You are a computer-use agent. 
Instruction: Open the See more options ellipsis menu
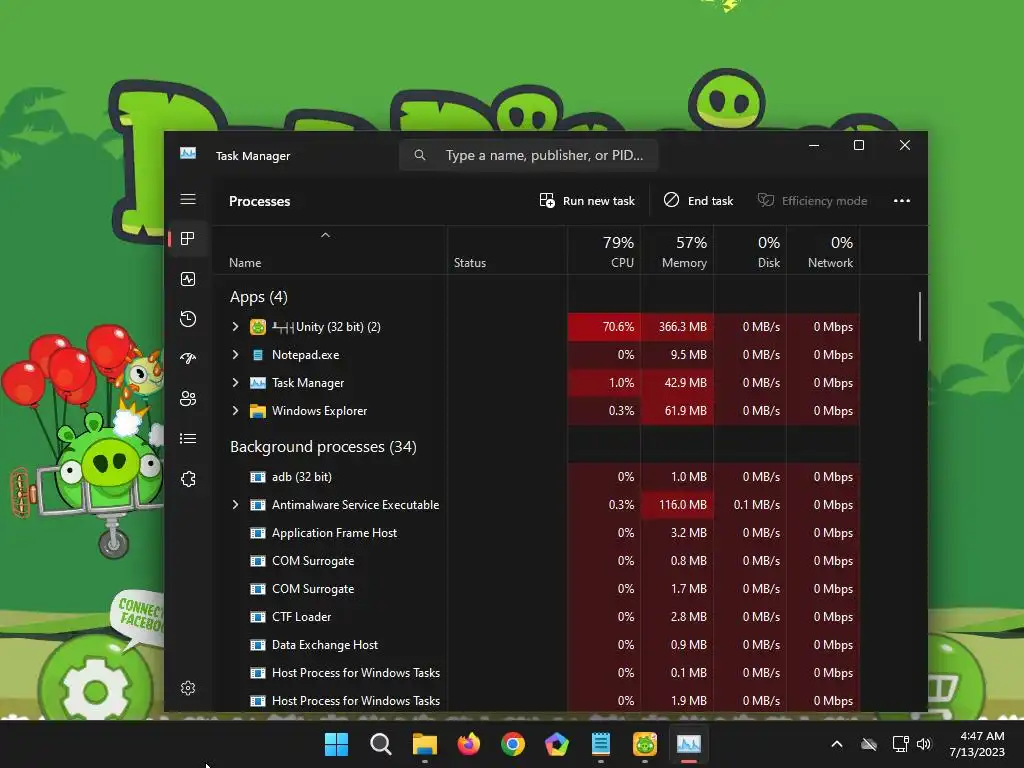902,200
